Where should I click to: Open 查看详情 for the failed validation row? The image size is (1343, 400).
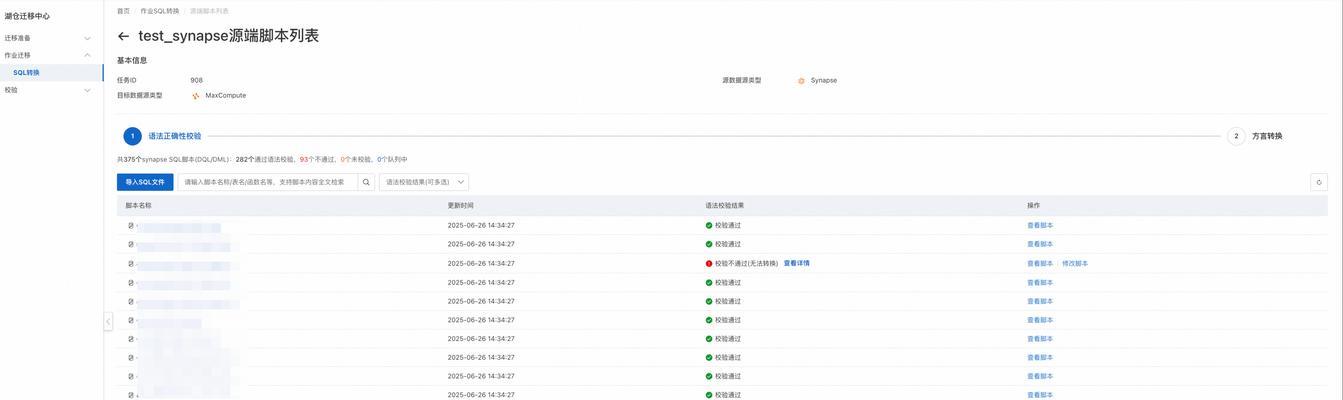click(x=797, y=263)
